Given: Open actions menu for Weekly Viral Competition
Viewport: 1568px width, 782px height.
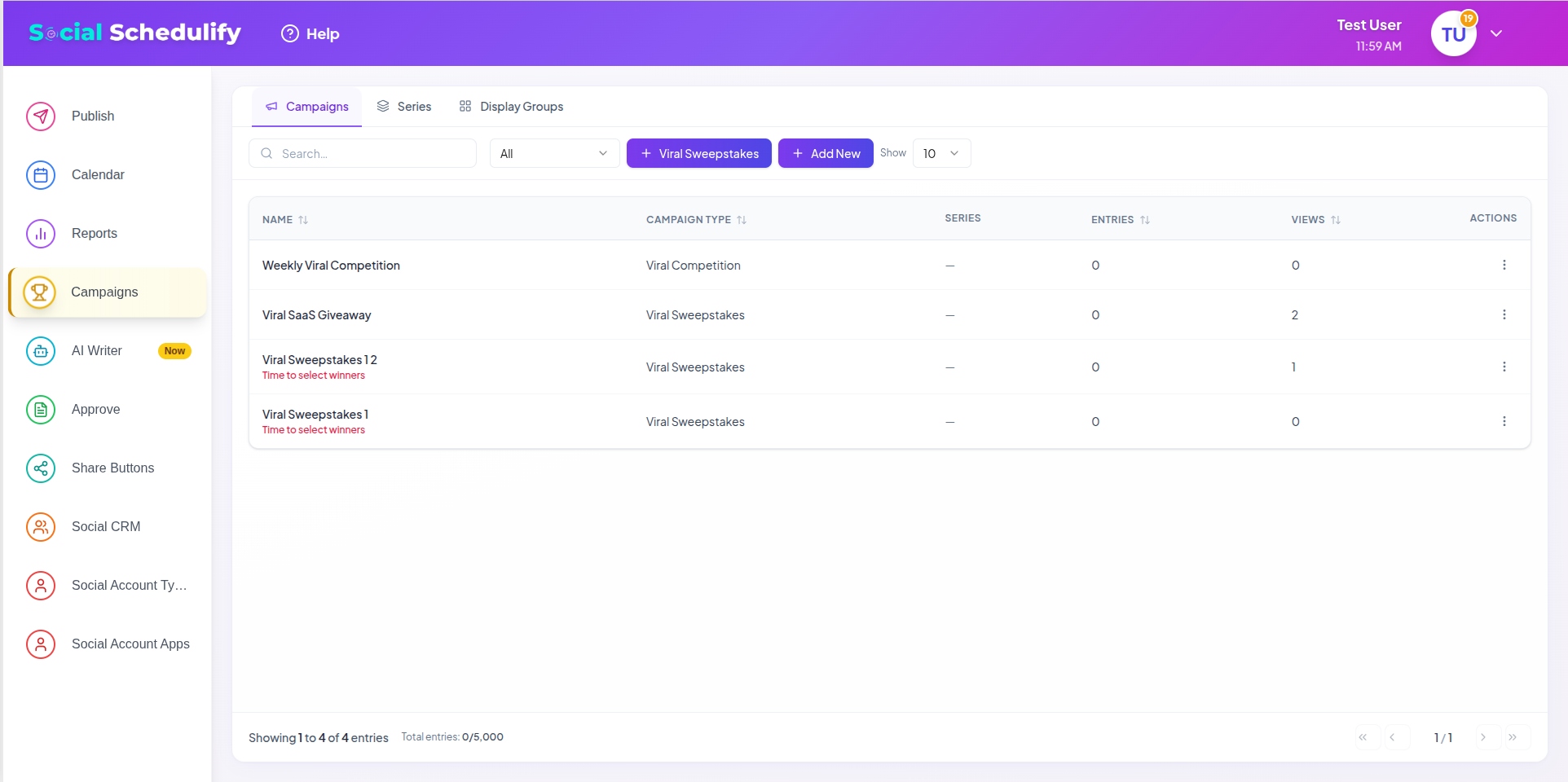Looking at the screenshot, I should (1504, 266).
